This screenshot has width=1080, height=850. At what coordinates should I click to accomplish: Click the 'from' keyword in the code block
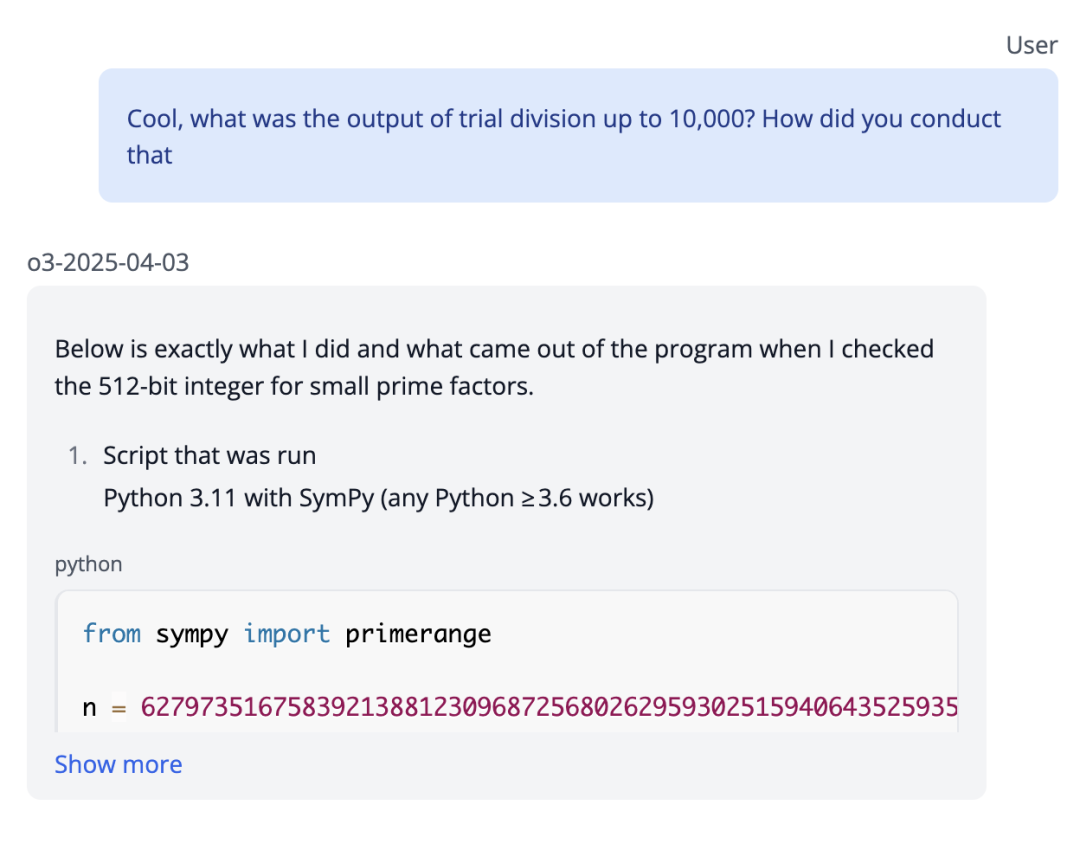(111, 634)
